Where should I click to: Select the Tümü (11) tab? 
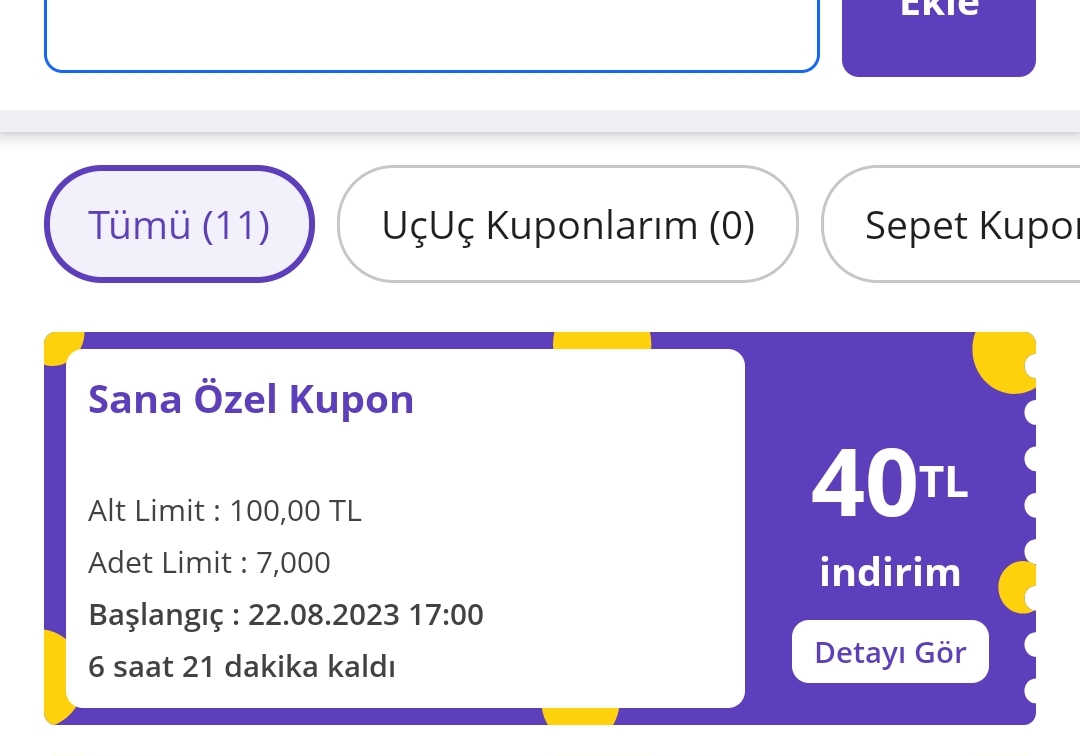(179, 225)
